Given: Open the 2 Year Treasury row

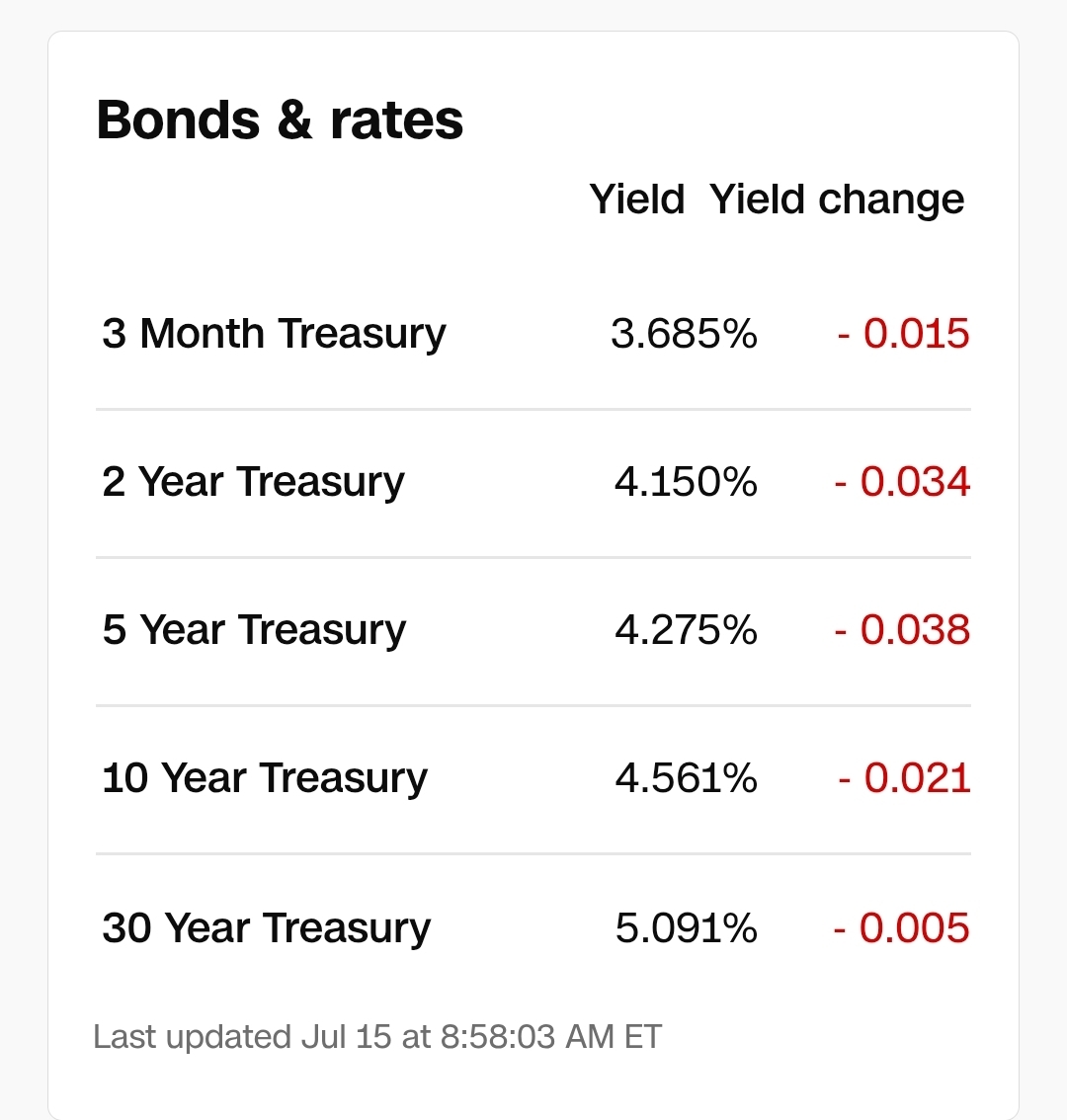Looking at the screenshot, I should pos(533,484).
